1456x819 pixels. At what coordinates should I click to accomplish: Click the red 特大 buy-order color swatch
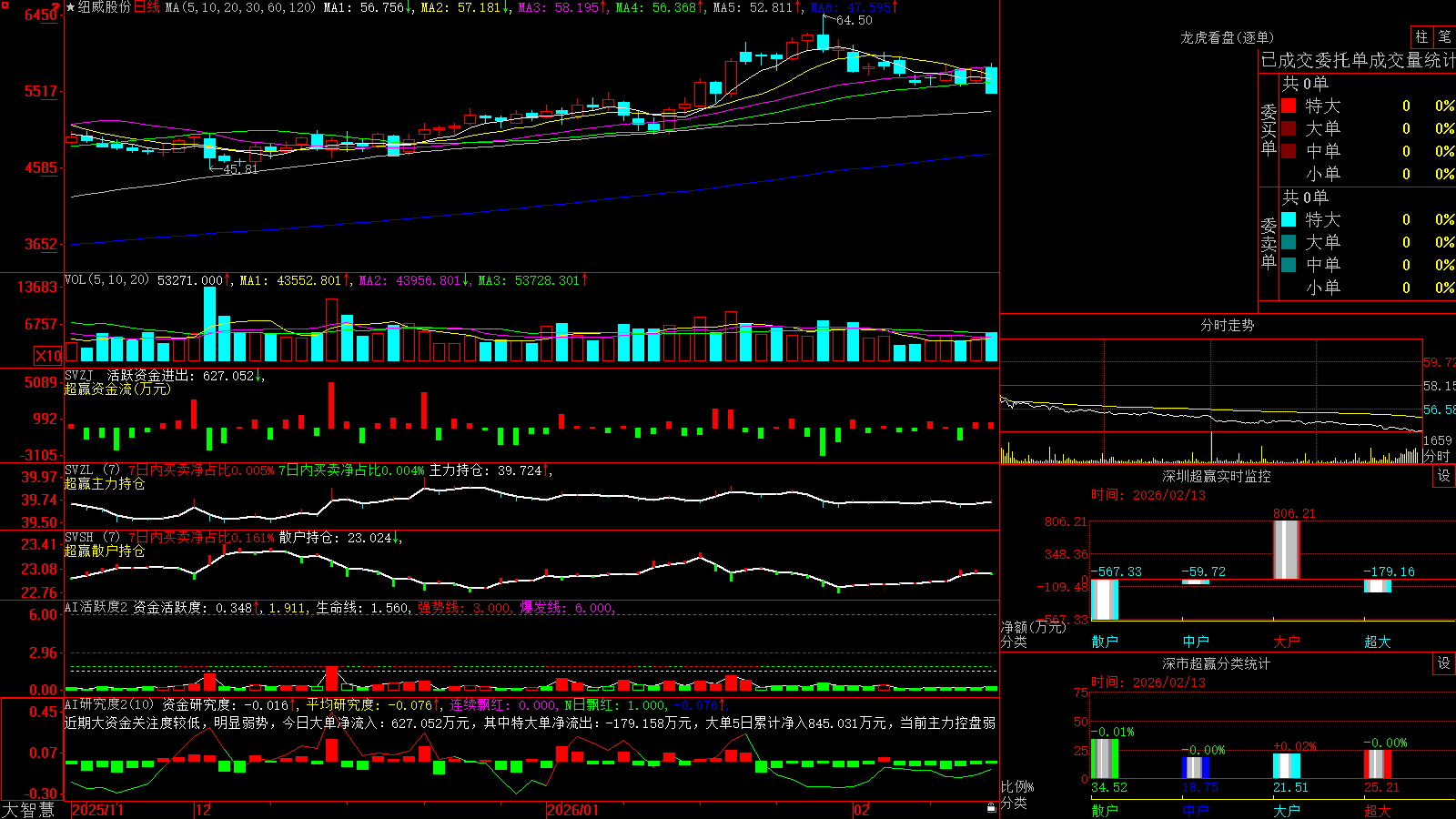1289,106
